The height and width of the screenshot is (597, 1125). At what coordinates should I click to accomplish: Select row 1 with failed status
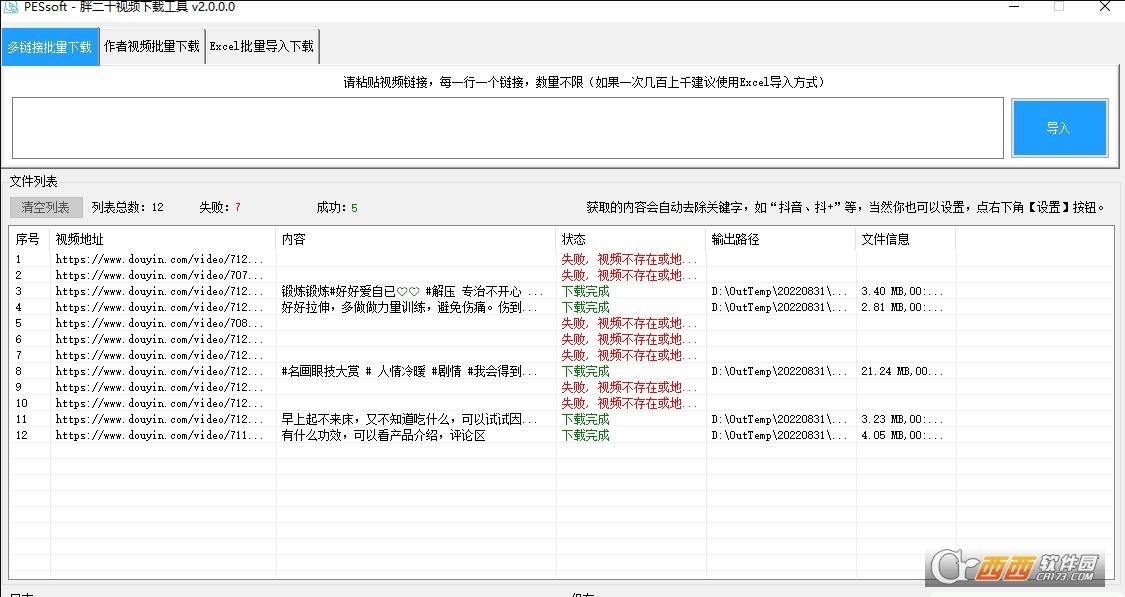coord(300,260)
